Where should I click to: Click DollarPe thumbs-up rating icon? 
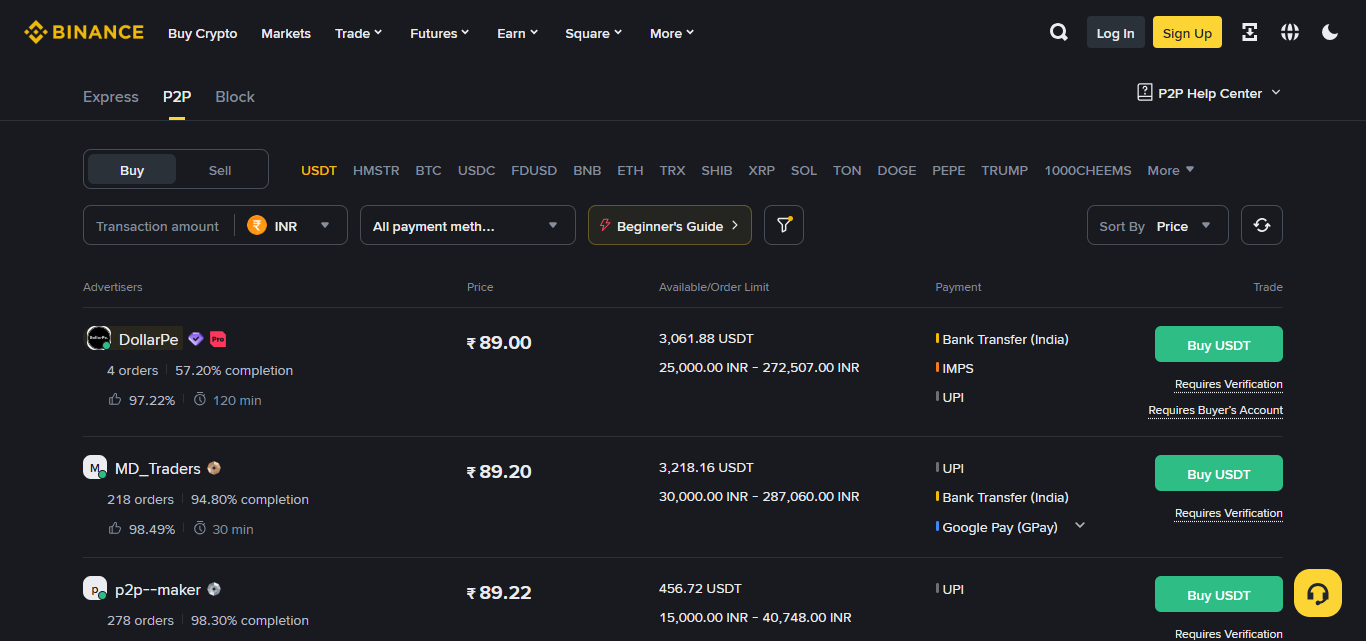click(115, 400)
